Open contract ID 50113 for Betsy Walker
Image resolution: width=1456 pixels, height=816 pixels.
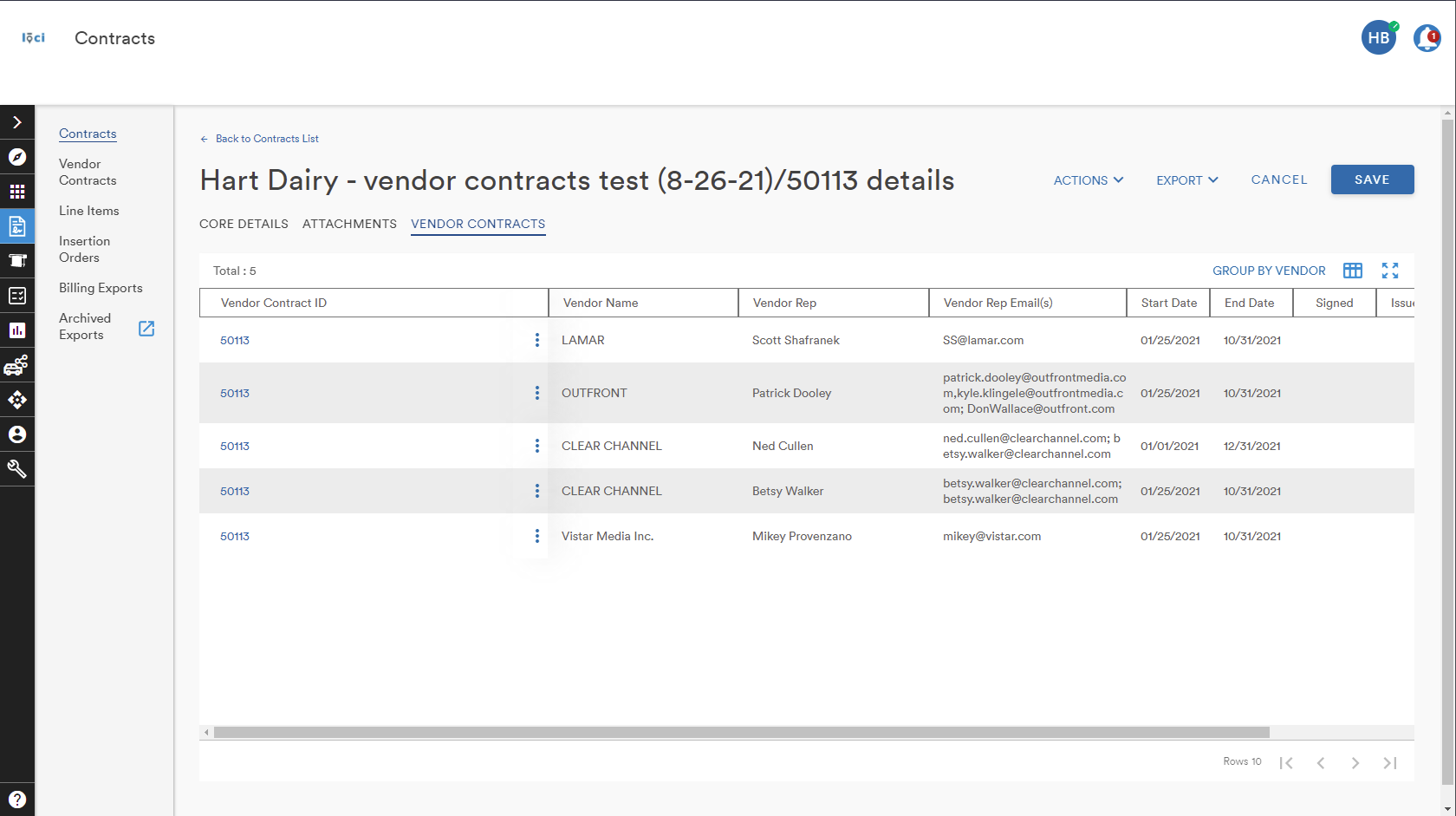235,491
